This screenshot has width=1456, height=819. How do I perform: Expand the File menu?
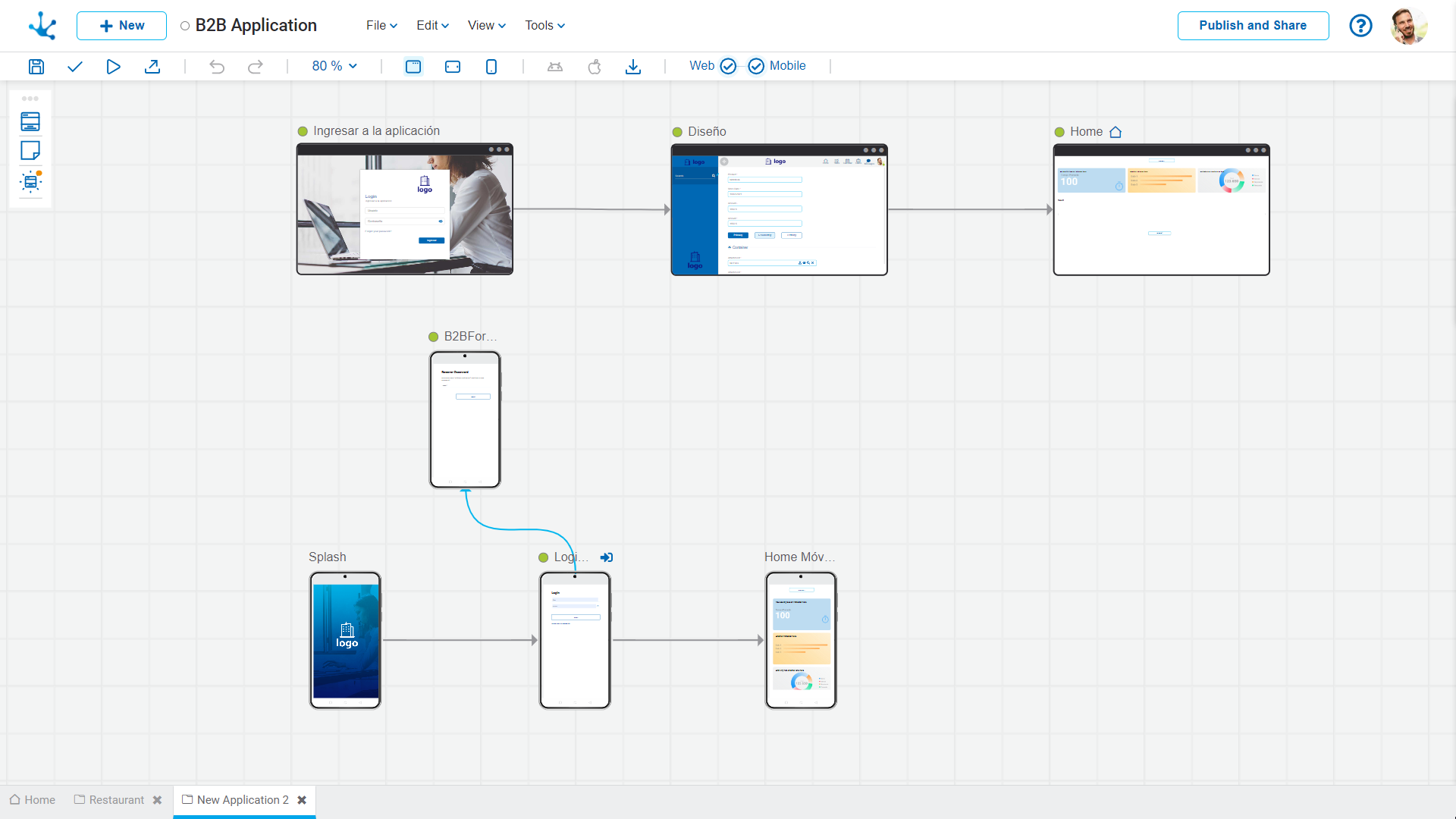point(381,26)
